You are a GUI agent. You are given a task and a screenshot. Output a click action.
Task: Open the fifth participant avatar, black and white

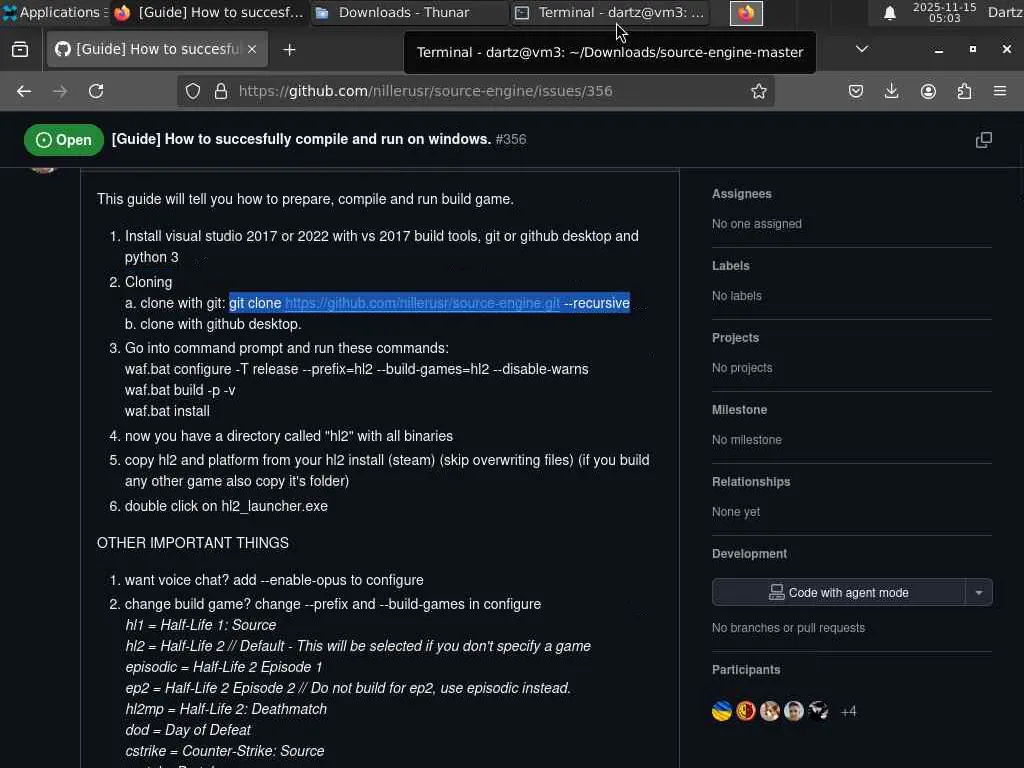point(818,711)
